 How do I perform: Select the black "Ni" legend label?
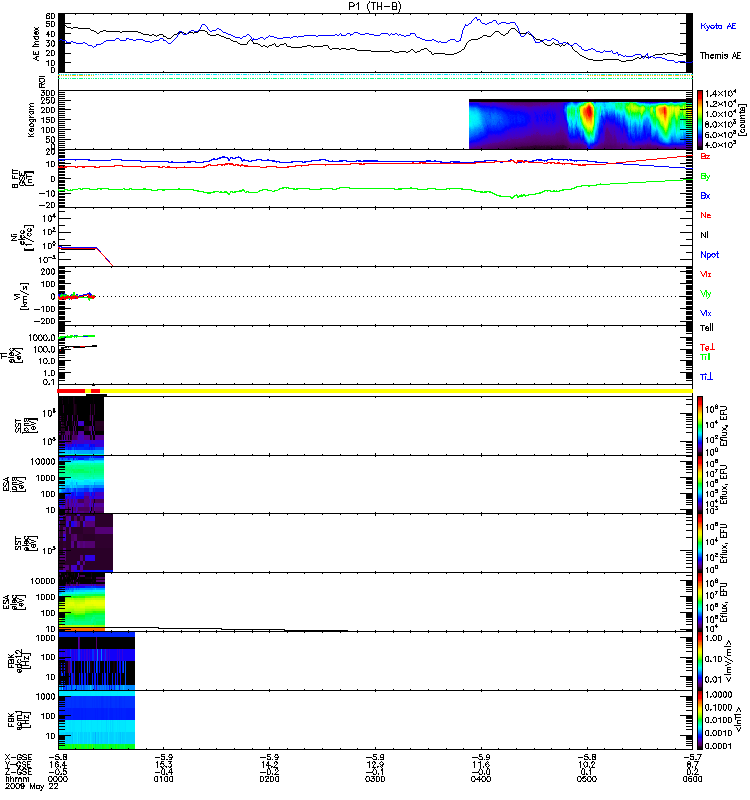(x=704, y=235)
